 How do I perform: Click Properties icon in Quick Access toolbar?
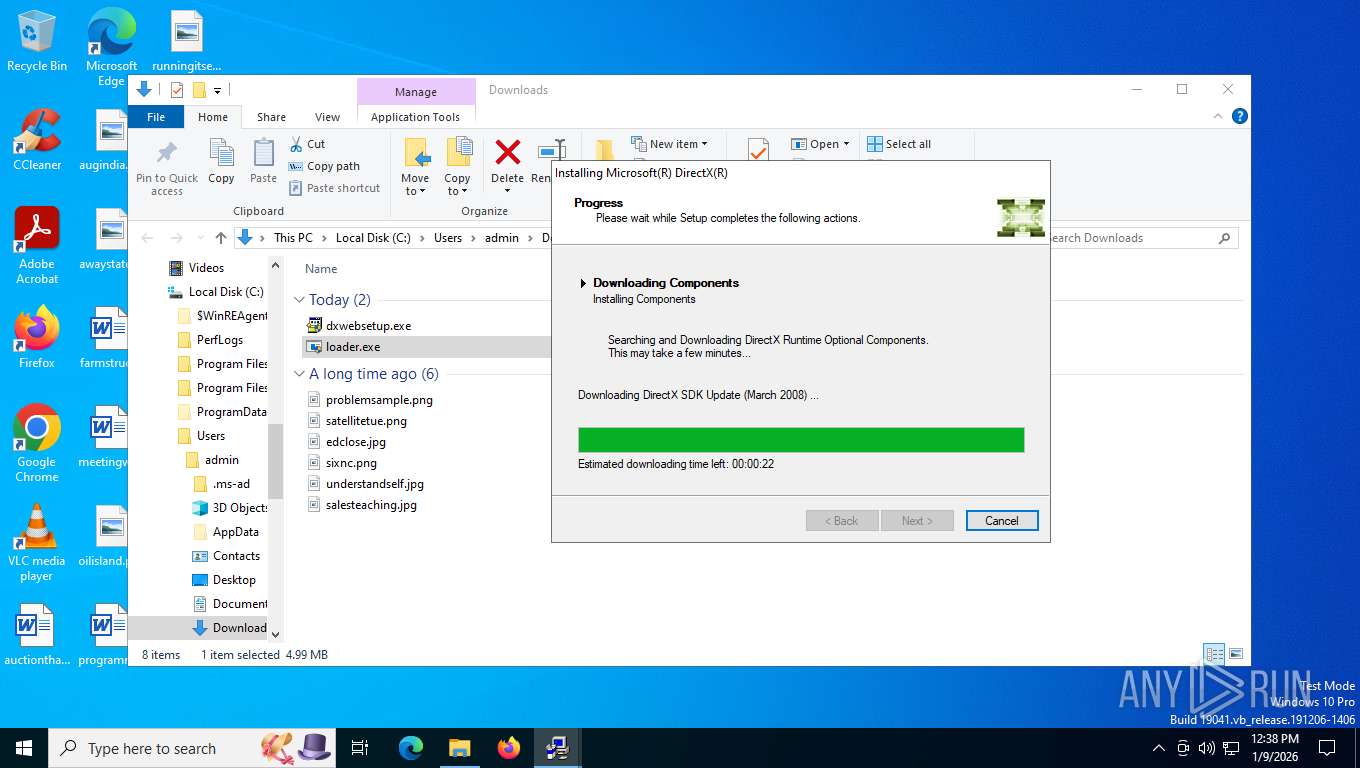point(177,90)
